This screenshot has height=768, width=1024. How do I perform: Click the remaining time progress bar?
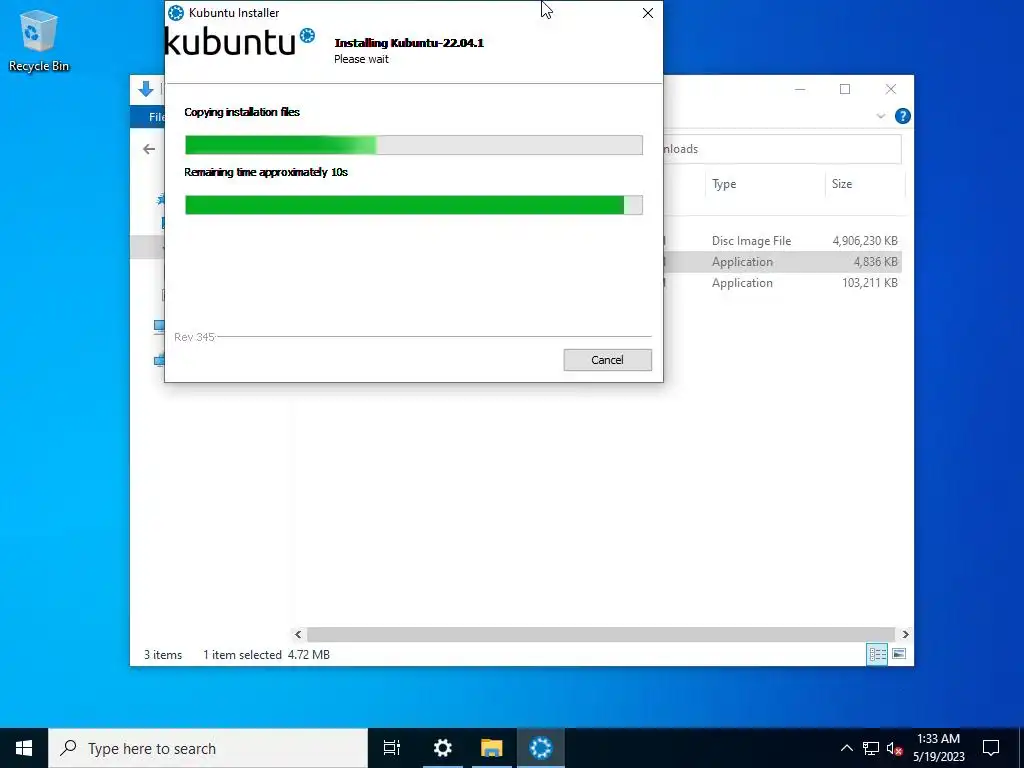coord(413,205)
